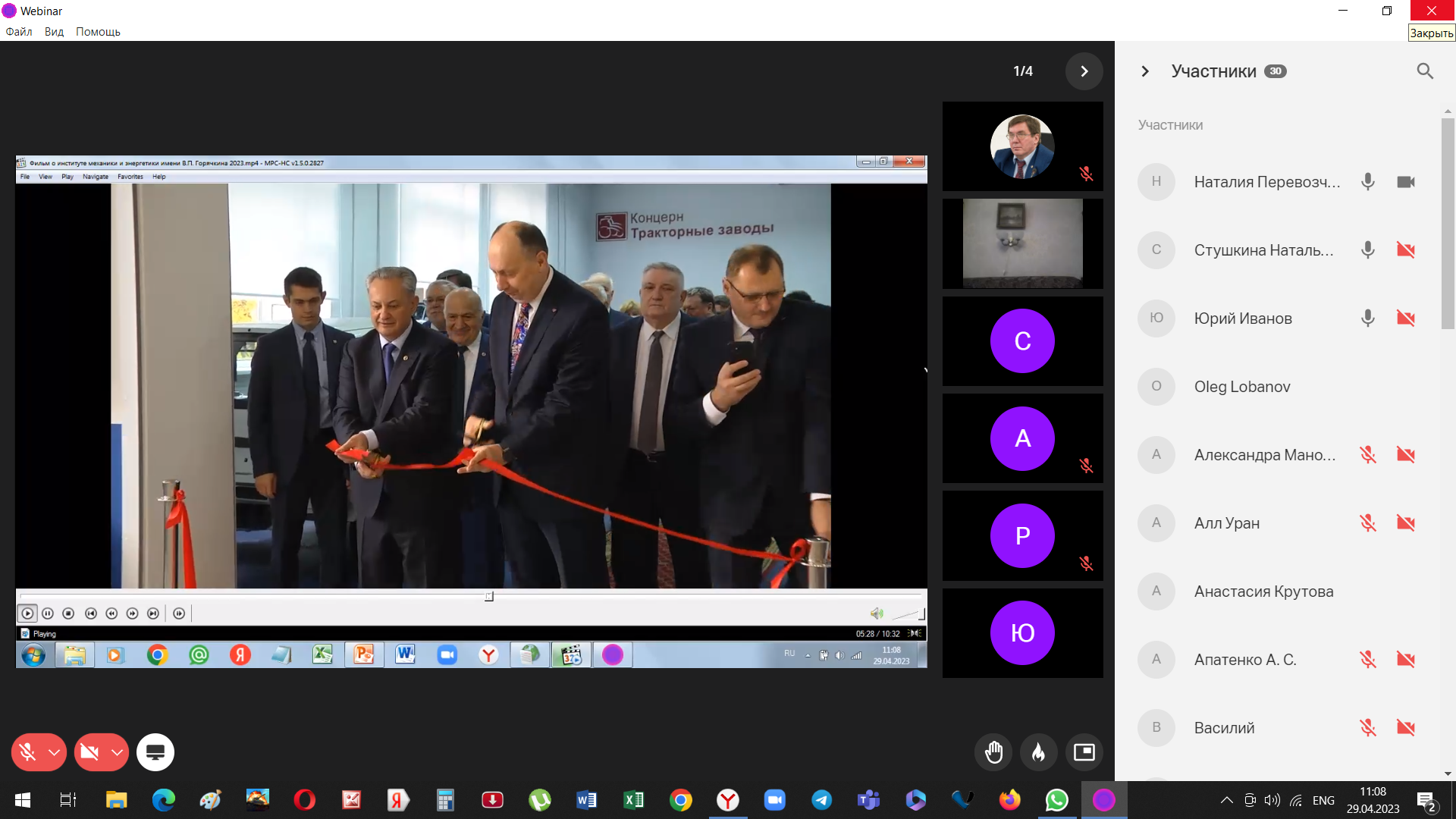This screenshot has width=1456, height=819.
Task: Collapse the Участники panel
Action: point(1145,71)
